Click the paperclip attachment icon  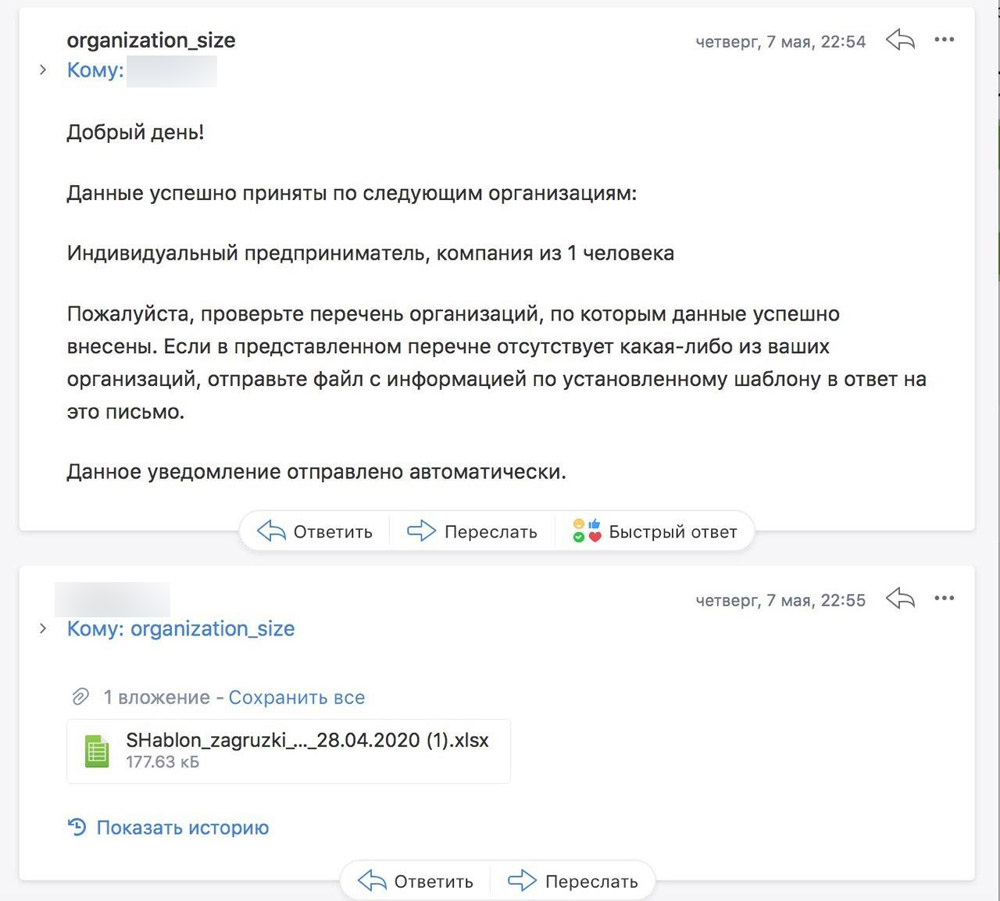(79, 697)
